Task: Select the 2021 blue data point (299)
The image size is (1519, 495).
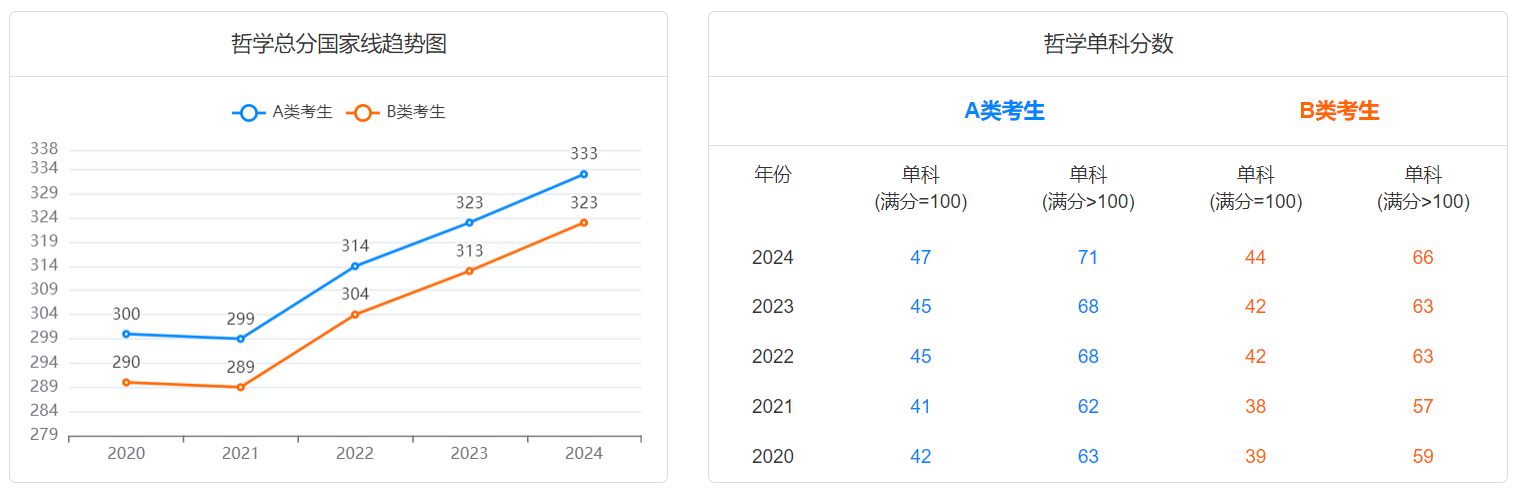Action: [240, 339]
